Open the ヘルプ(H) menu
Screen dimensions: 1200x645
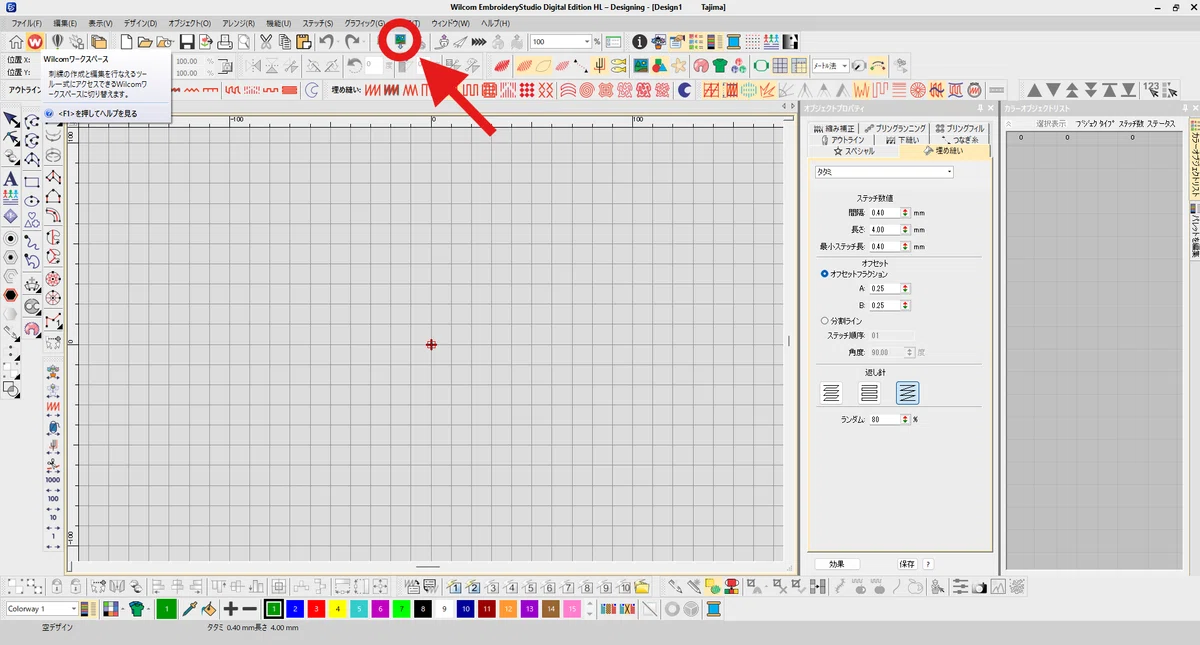pos(495,22)
